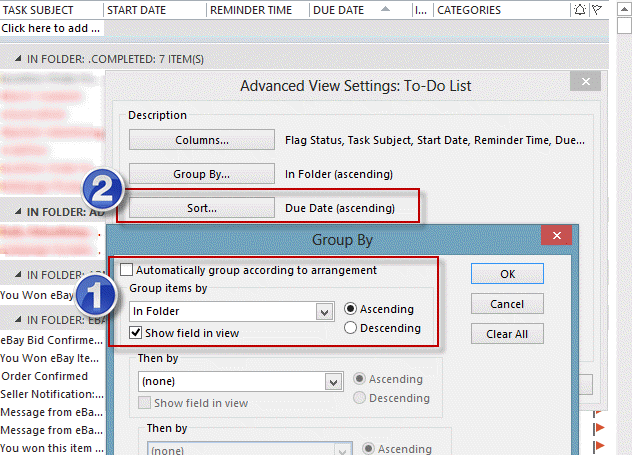Close the Group By dialog
This screenshot has height=455, width=632.
(x=557, y=235)
